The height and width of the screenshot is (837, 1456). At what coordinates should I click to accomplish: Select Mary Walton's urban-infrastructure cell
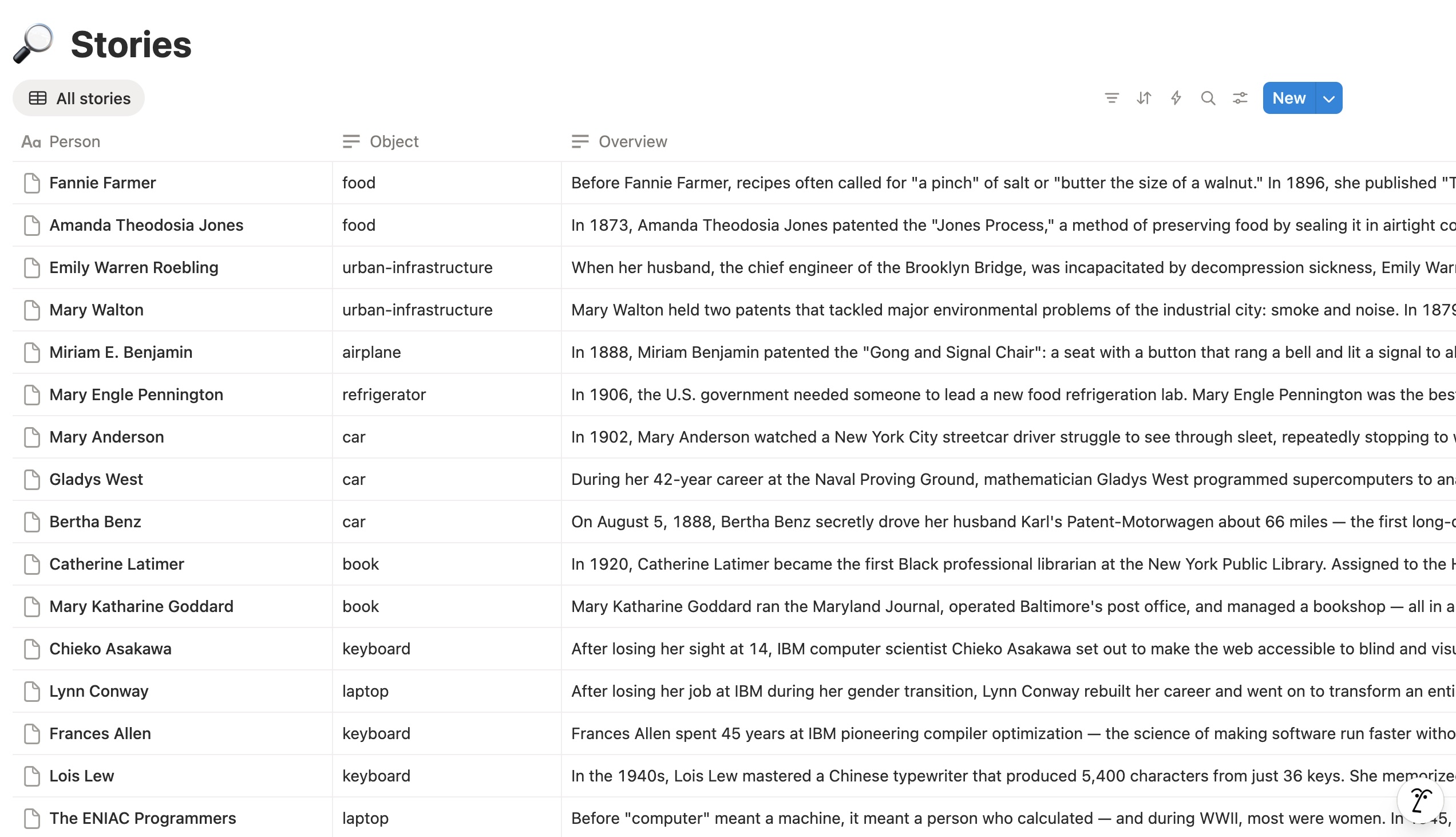pos(447,310)
